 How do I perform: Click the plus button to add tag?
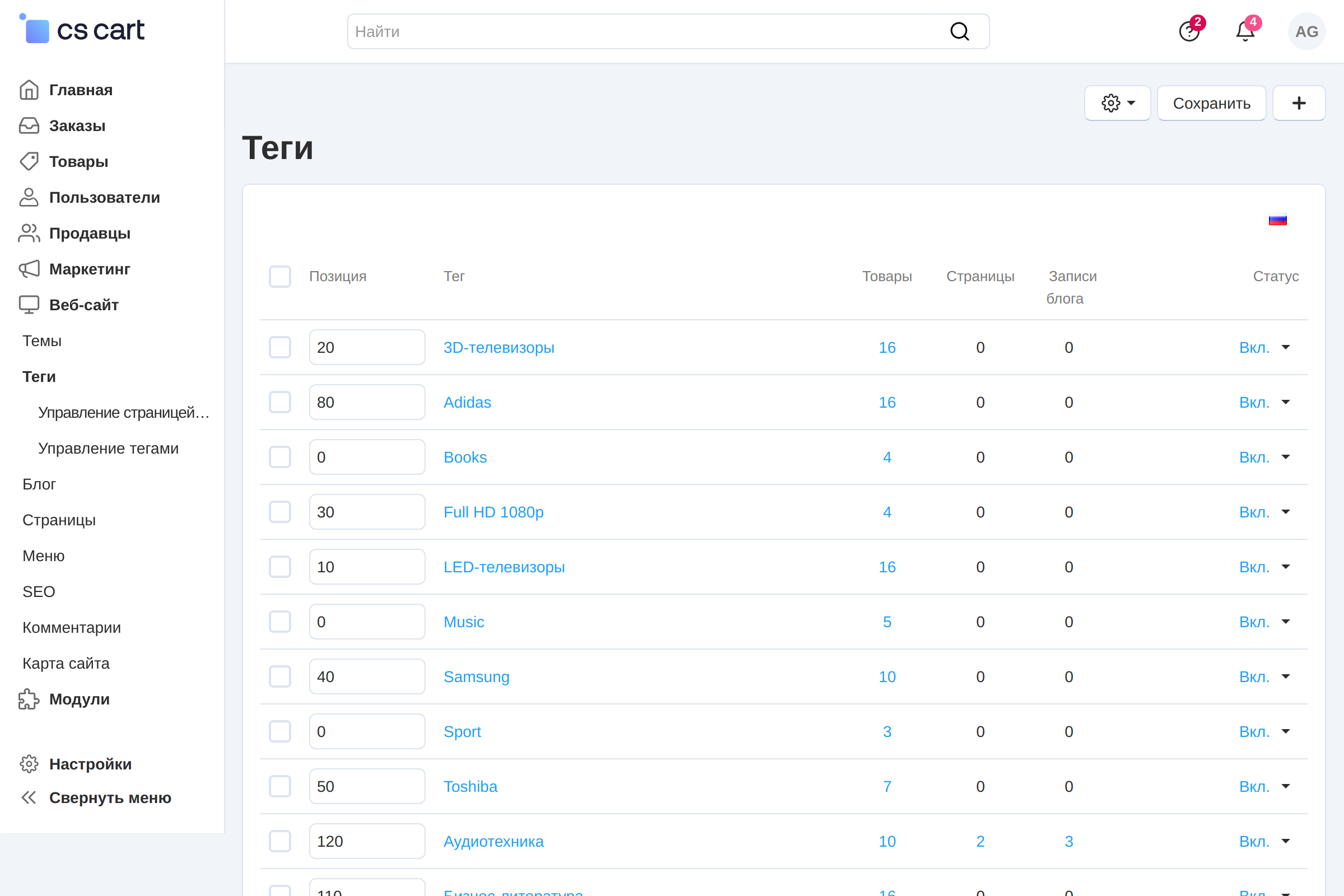coord(1299,103)
